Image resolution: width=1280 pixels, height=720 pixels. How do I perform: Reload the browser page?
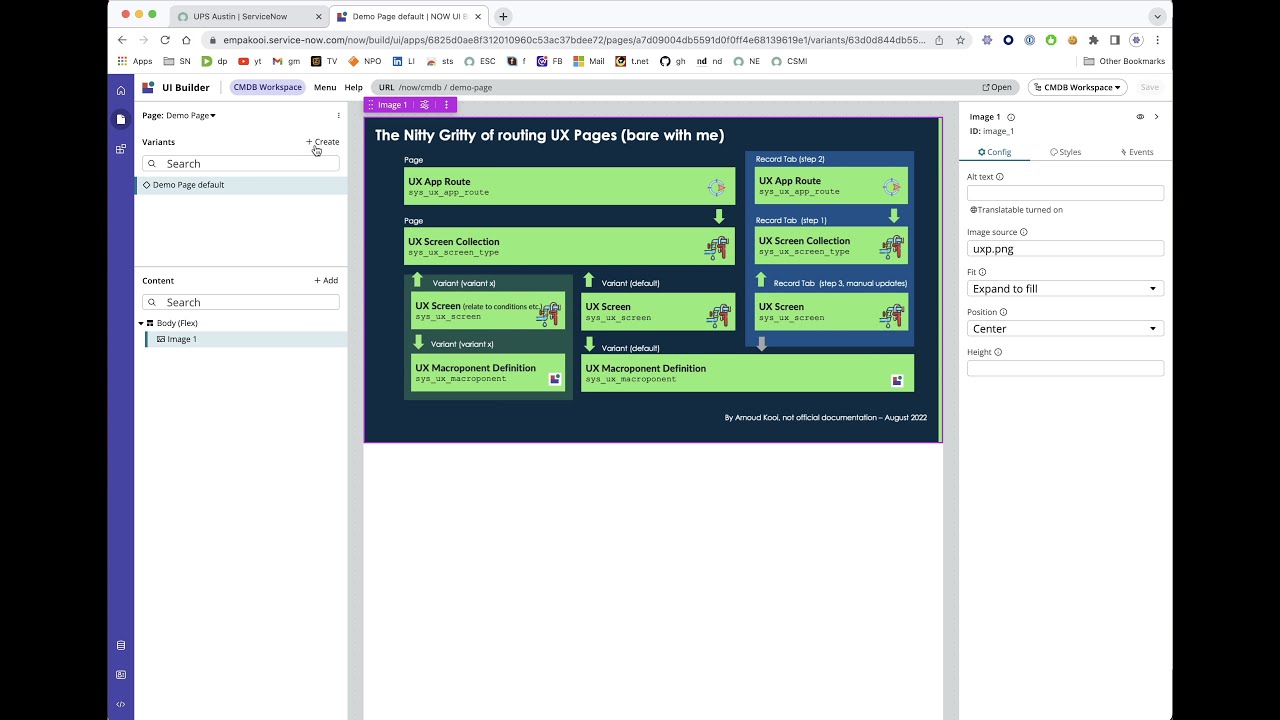(x=165, y=40)
